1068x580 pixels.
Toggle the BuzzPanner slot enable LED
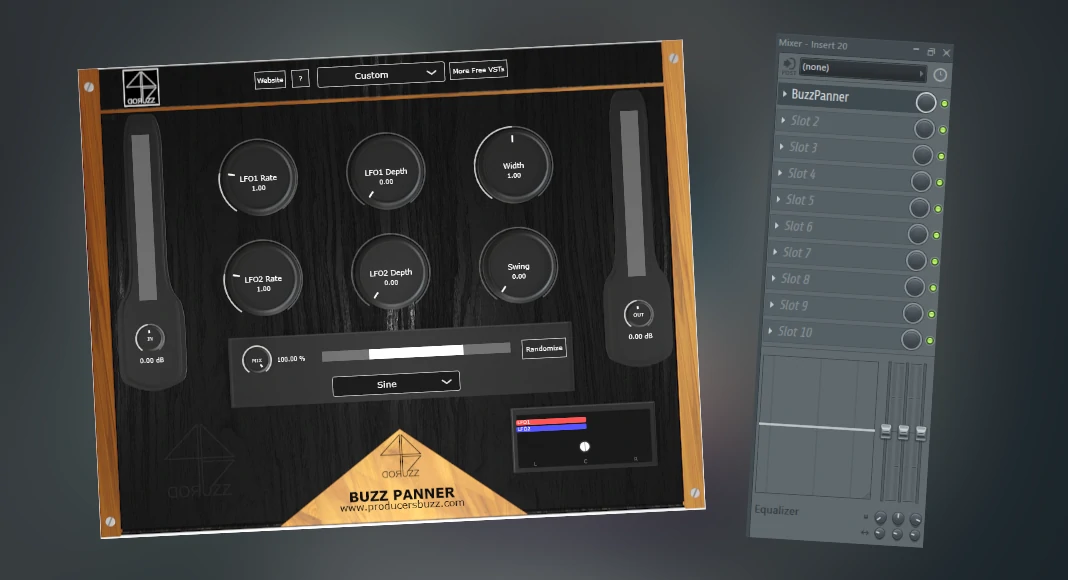(945, 104)
